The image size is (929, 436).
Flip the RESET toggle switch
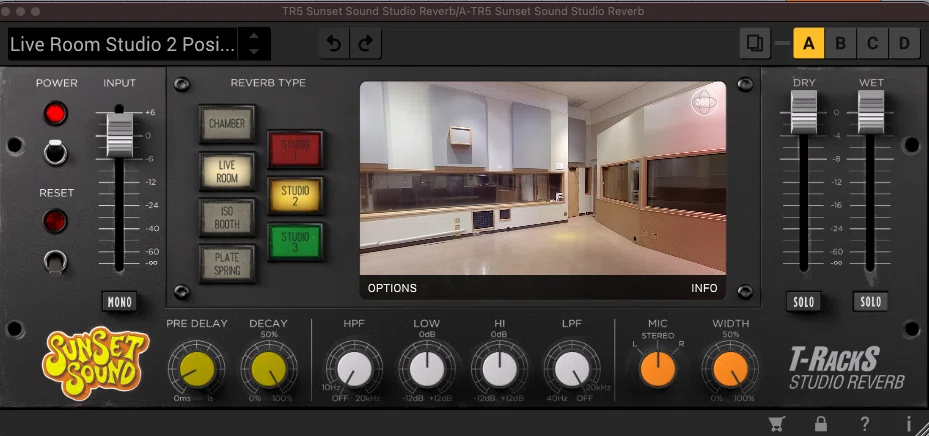(x=55, y=261)
